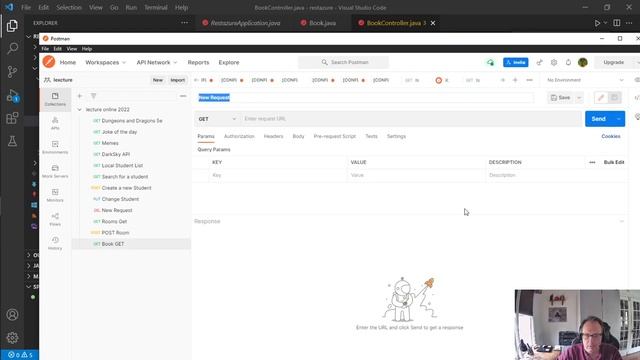This screenshot has width=640, height=360.
Task: Open the VS Code Terminal menu
Action: (156, 7)
